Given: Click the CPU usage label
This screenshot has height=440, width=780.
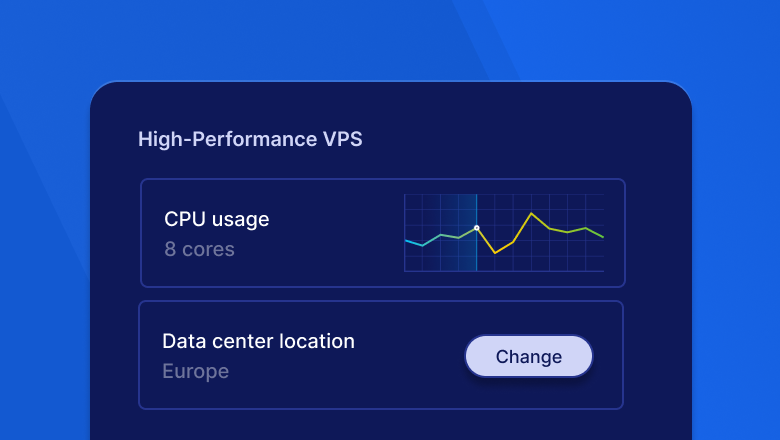Looking at the screenshot, I should (217, 219).
